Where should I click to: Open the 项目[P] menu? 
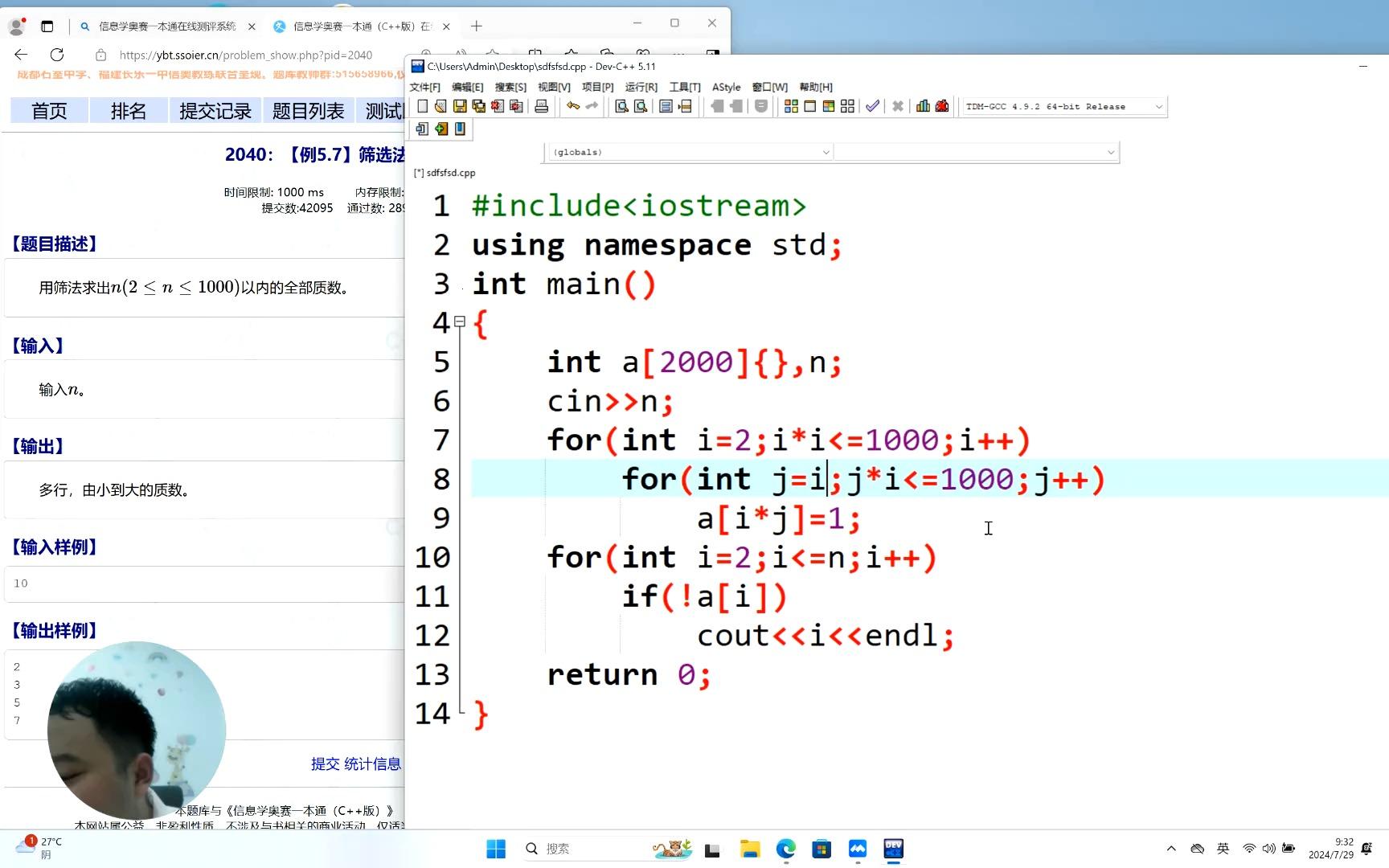click(x=597, y=87)
